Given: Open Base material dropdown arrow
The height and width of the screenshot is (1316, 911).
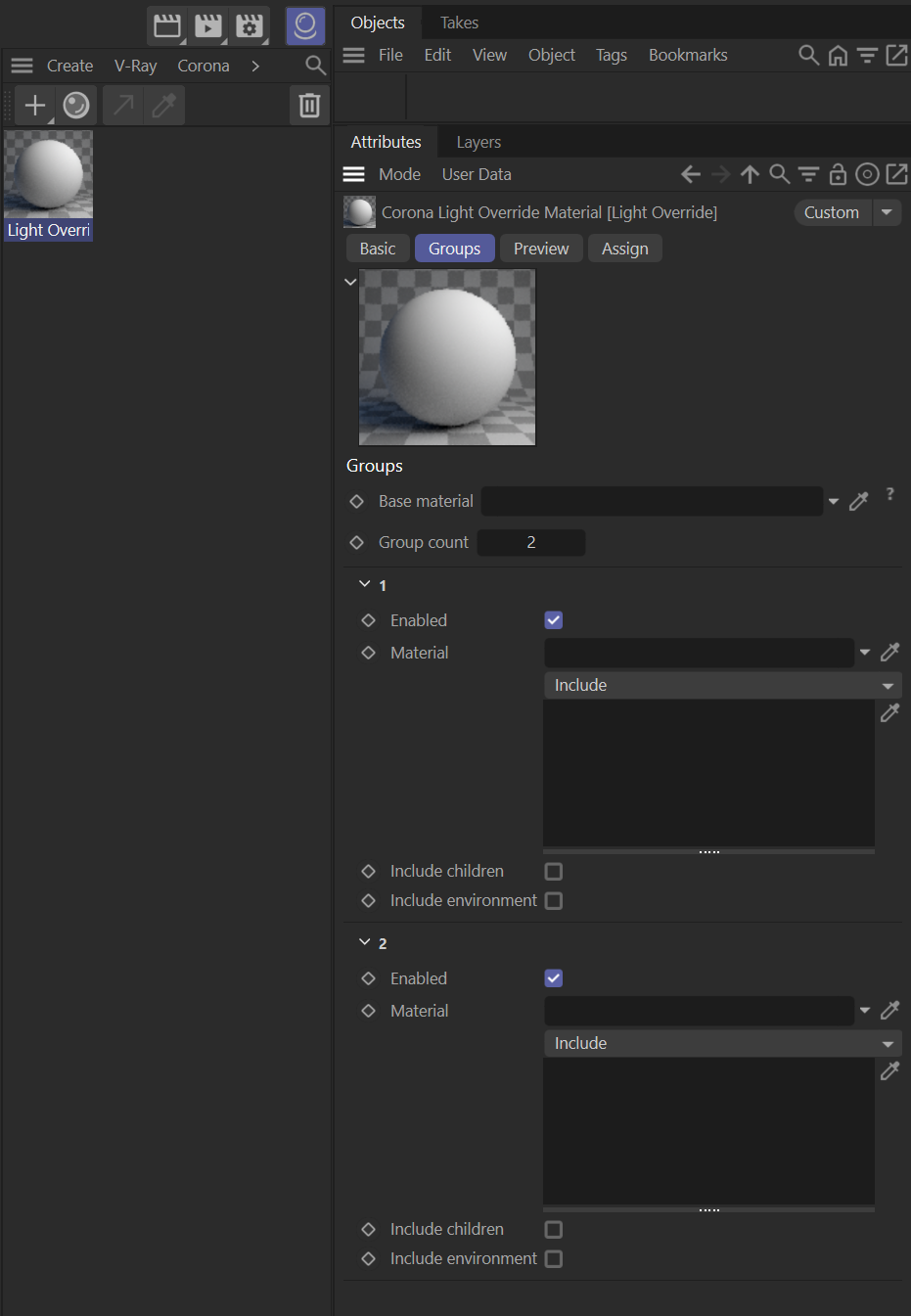Looking at the screenshot, I should (834, 501).
